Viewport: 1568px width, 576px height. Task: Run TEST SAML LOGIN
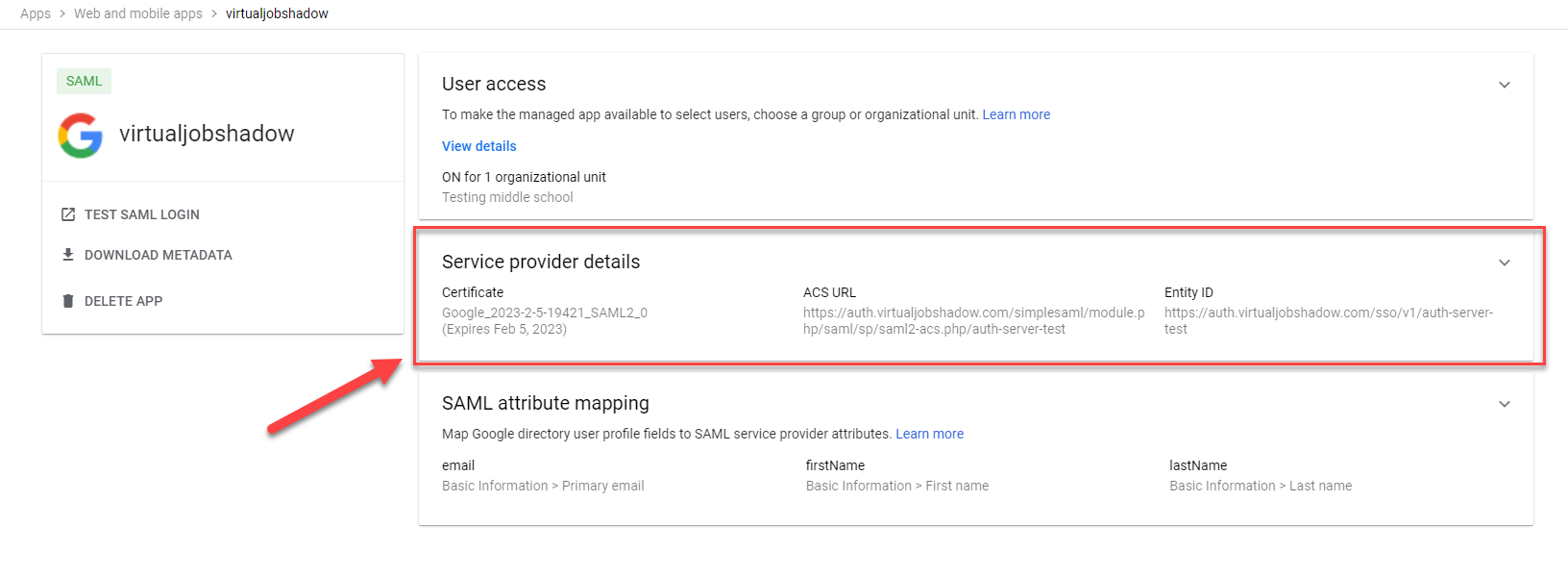(142, 214)
